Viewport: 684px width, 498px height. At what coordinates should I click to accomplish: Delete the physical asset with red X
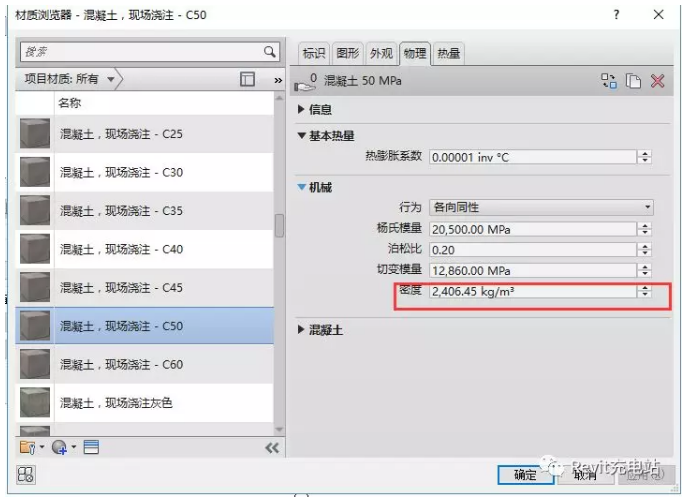pyautogui.click(x=657, y=81)
